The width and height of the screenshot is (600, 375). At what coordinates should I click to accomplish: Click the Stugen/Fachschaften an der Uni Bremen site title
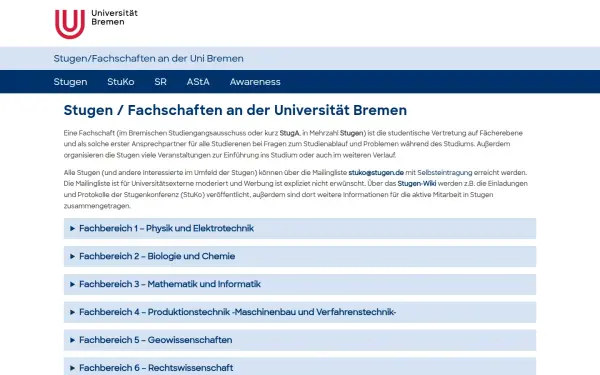coord(148,59)
